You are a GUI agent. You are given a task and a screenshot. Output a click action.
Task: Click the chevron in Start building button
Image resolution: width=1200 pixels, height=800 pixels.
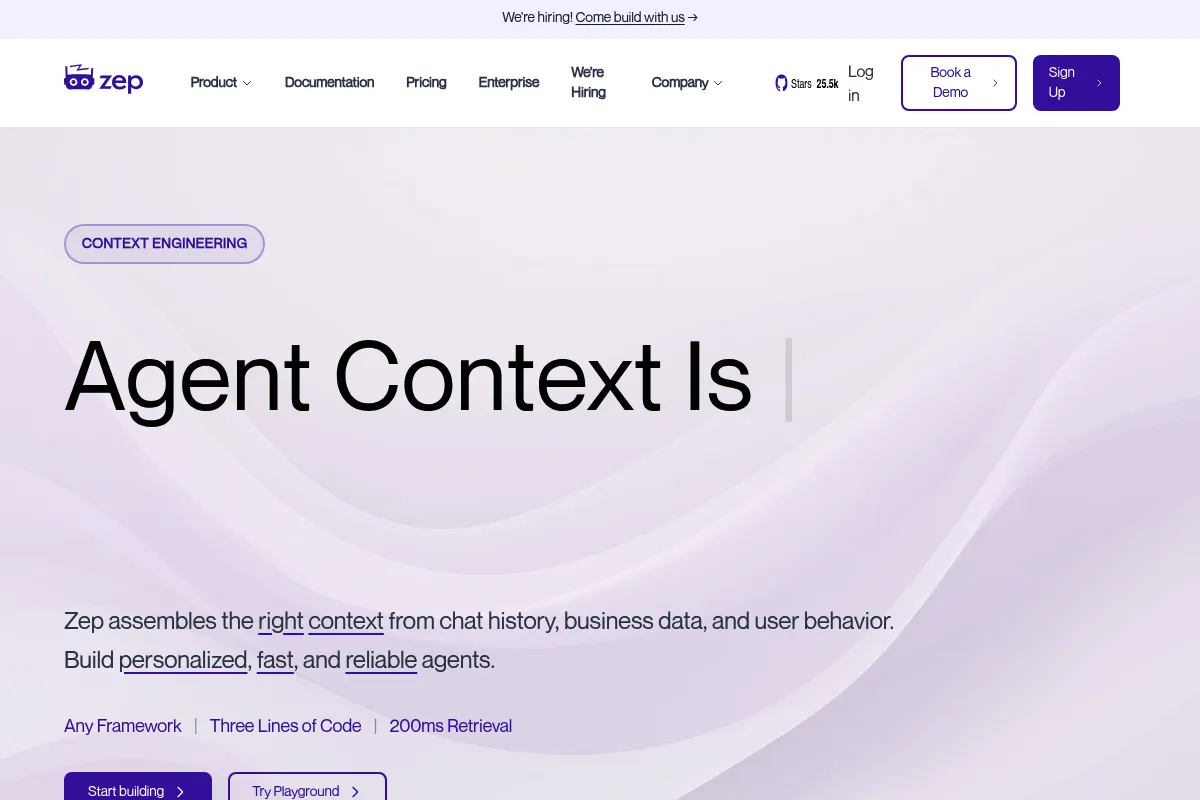(180, 791)
